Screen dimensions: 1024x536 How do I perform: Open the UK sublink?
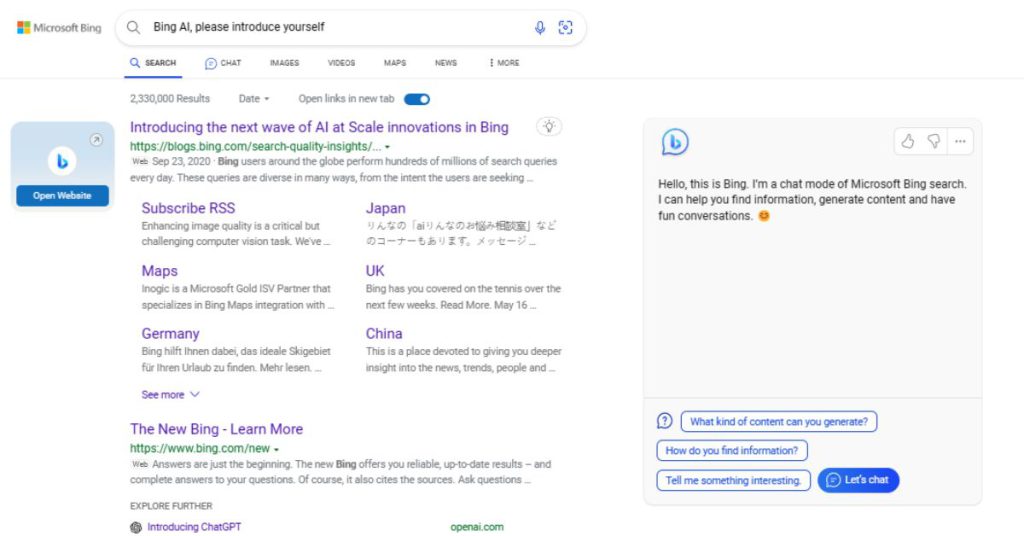click(x=375, y=271)
